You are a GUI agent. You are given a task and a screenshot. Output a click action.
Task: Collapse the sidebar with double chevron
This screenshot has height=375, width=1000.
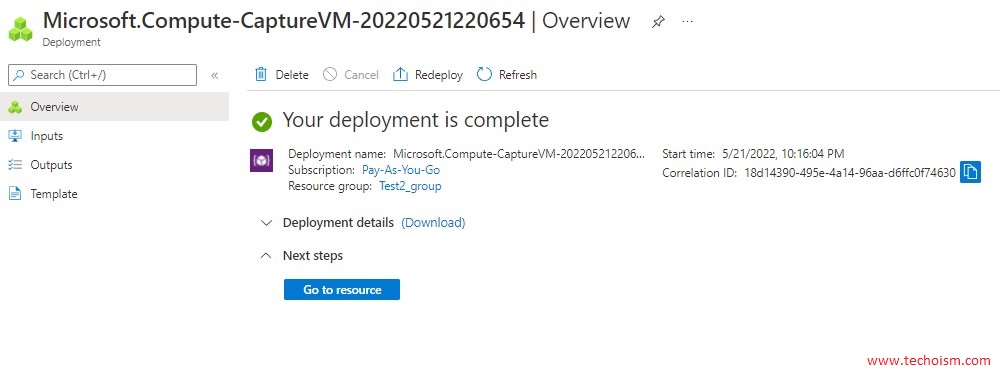pos(214,75)
